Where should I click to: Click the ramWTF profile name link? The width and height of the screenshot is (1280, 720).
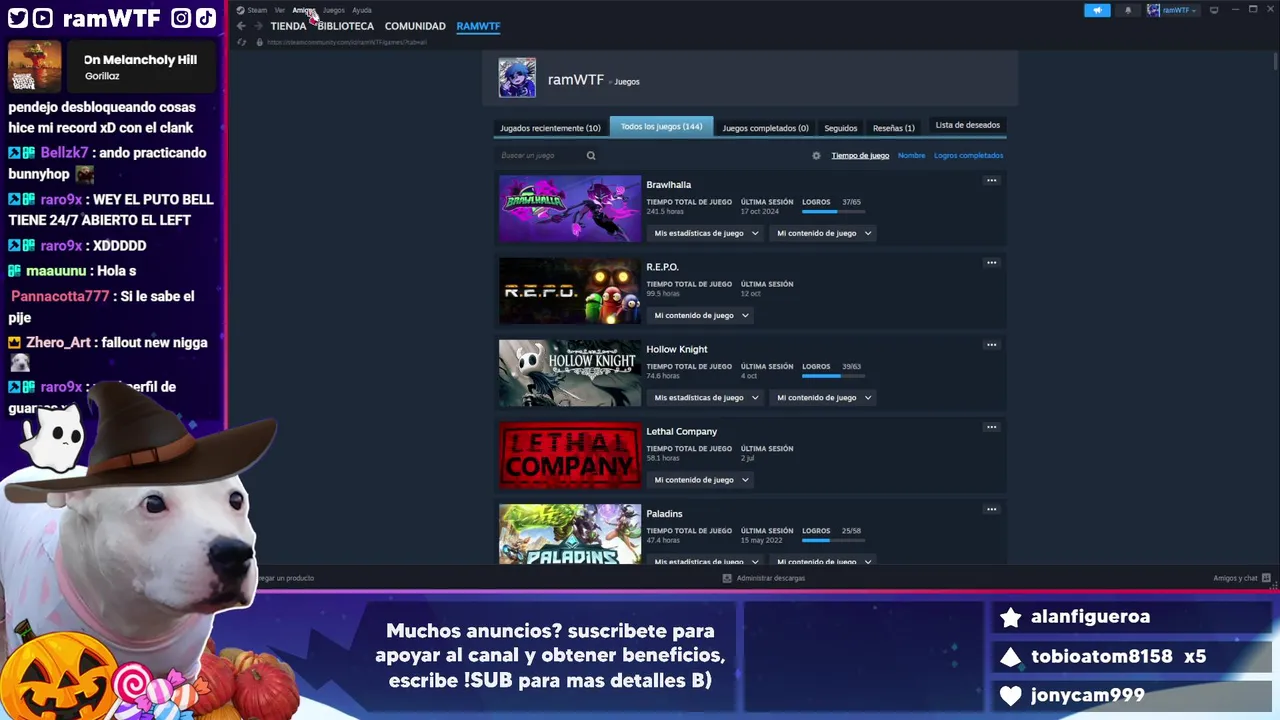[576, 80]
